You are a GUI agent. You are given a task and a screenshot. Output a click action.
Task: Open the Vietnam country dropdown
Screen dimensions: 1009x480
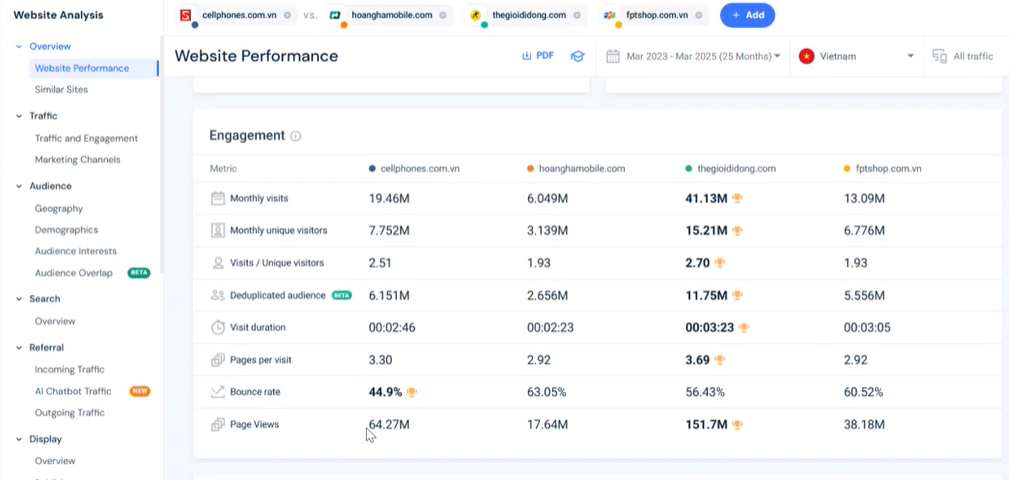[x=856, y=57]
